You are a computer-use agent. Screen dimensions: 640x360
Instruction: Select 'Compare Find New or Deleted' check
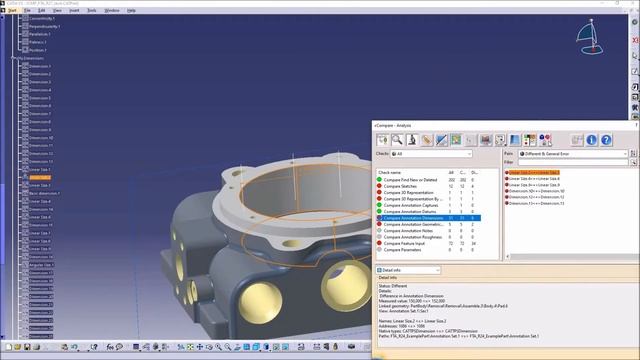point(428,180)
